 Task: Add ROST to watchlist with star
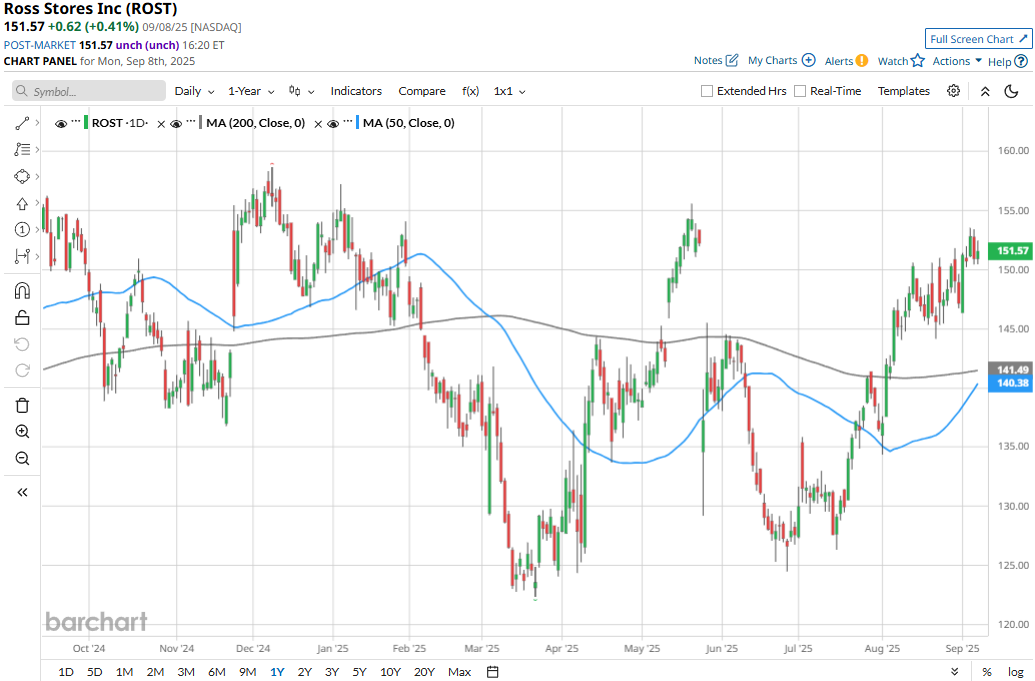tap(918, 61)
